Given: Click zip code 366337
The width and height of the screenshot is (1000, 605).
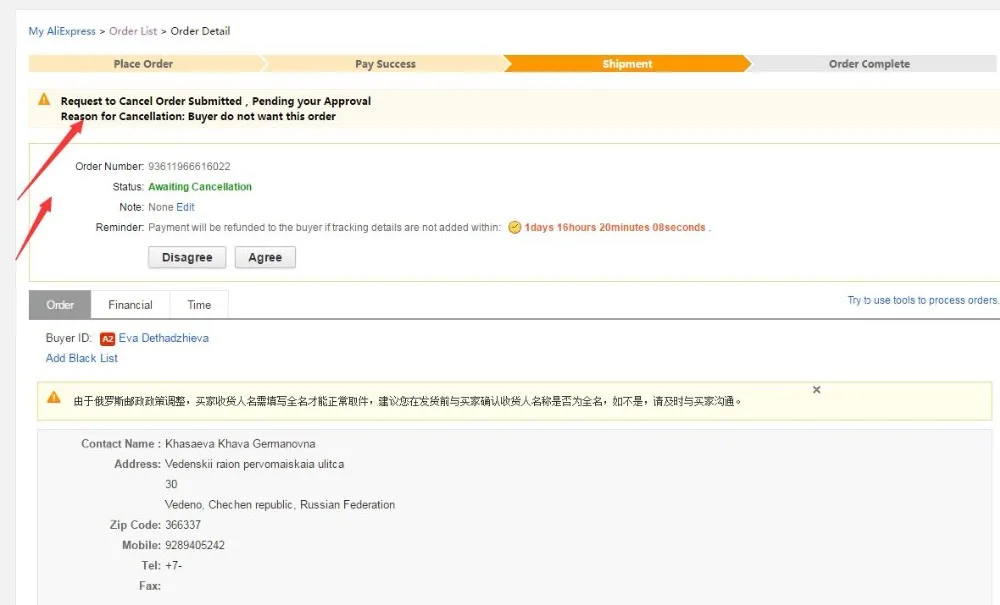Looking at the screenshot, I should point(183,525).
